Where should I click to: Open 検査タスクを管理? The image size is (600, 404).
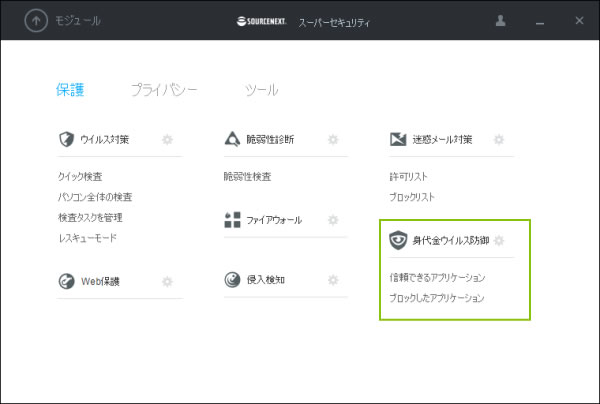click(x=90, y=217)
